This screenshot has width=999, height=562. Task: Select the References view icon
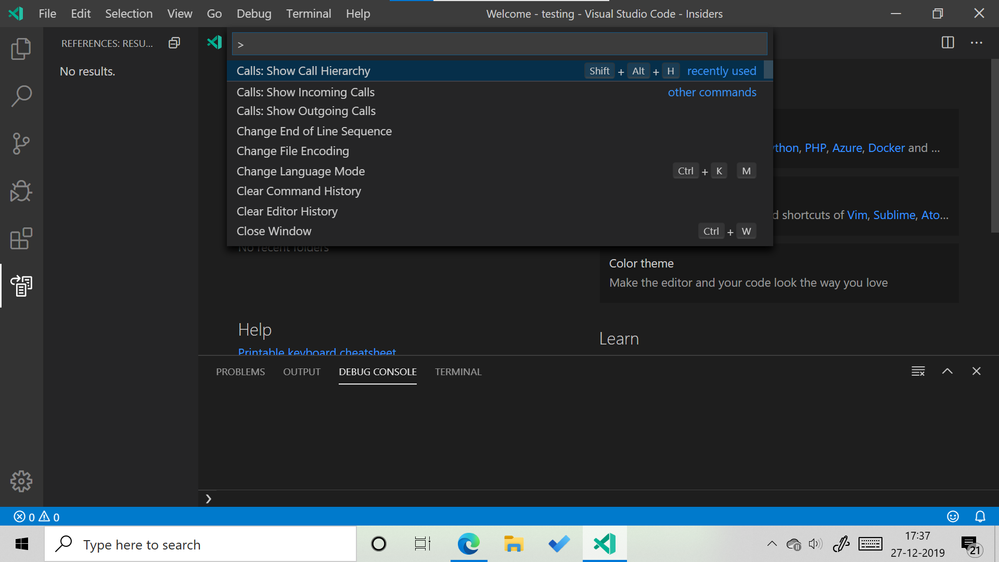coord(21,286)
